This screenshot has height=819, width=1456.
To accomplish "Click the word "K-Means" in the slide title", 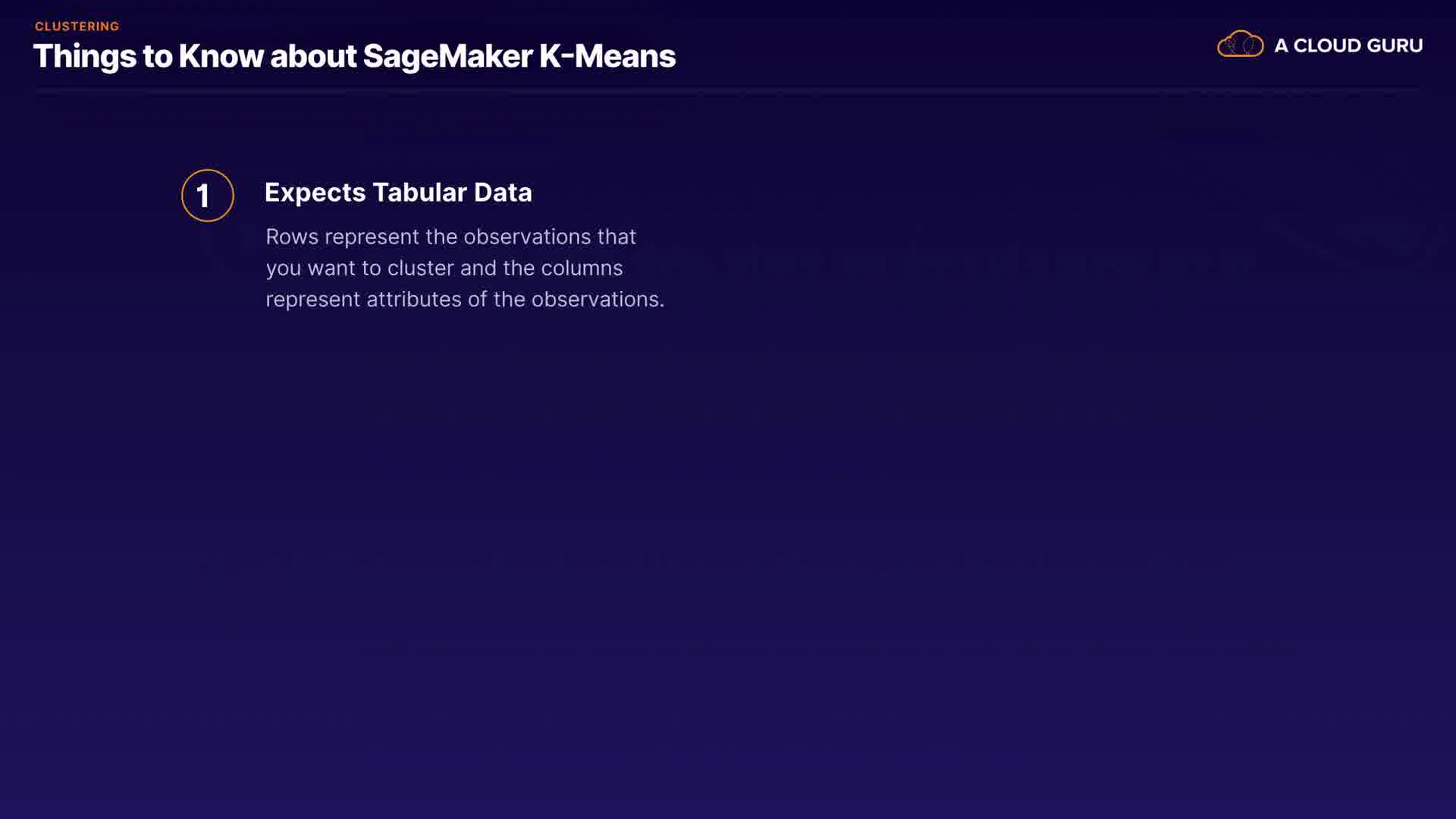I will (607, 56).
